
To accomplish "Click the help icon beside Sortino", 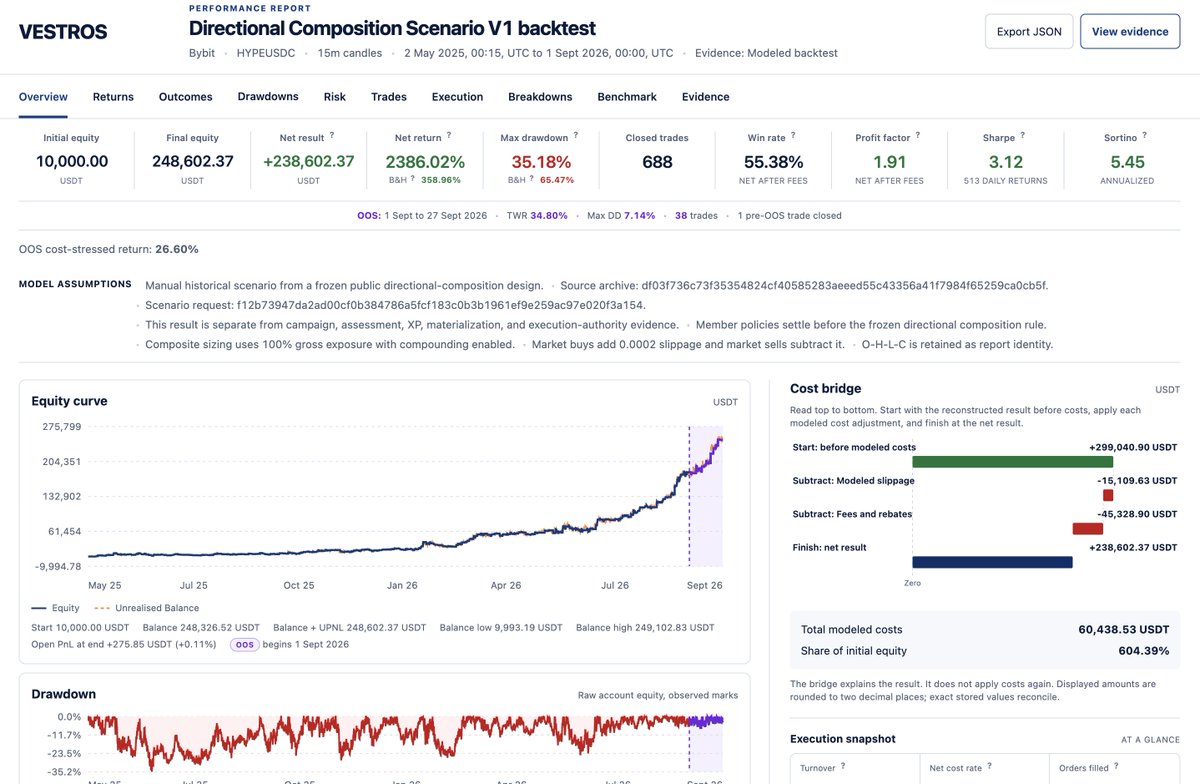I will [1145, 135].
